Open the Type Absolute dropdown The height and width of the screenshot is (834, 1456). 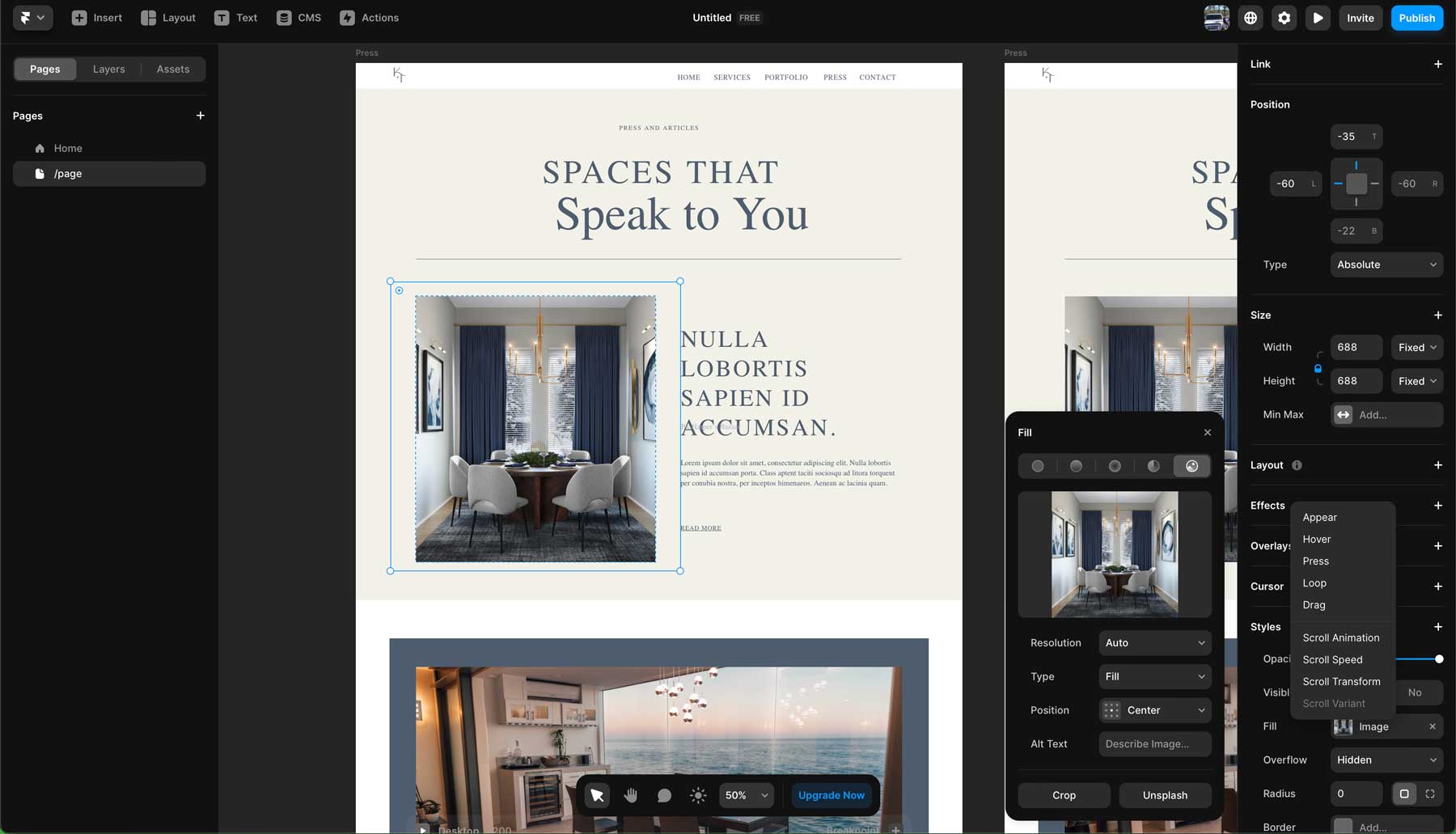coord(1386,265)
